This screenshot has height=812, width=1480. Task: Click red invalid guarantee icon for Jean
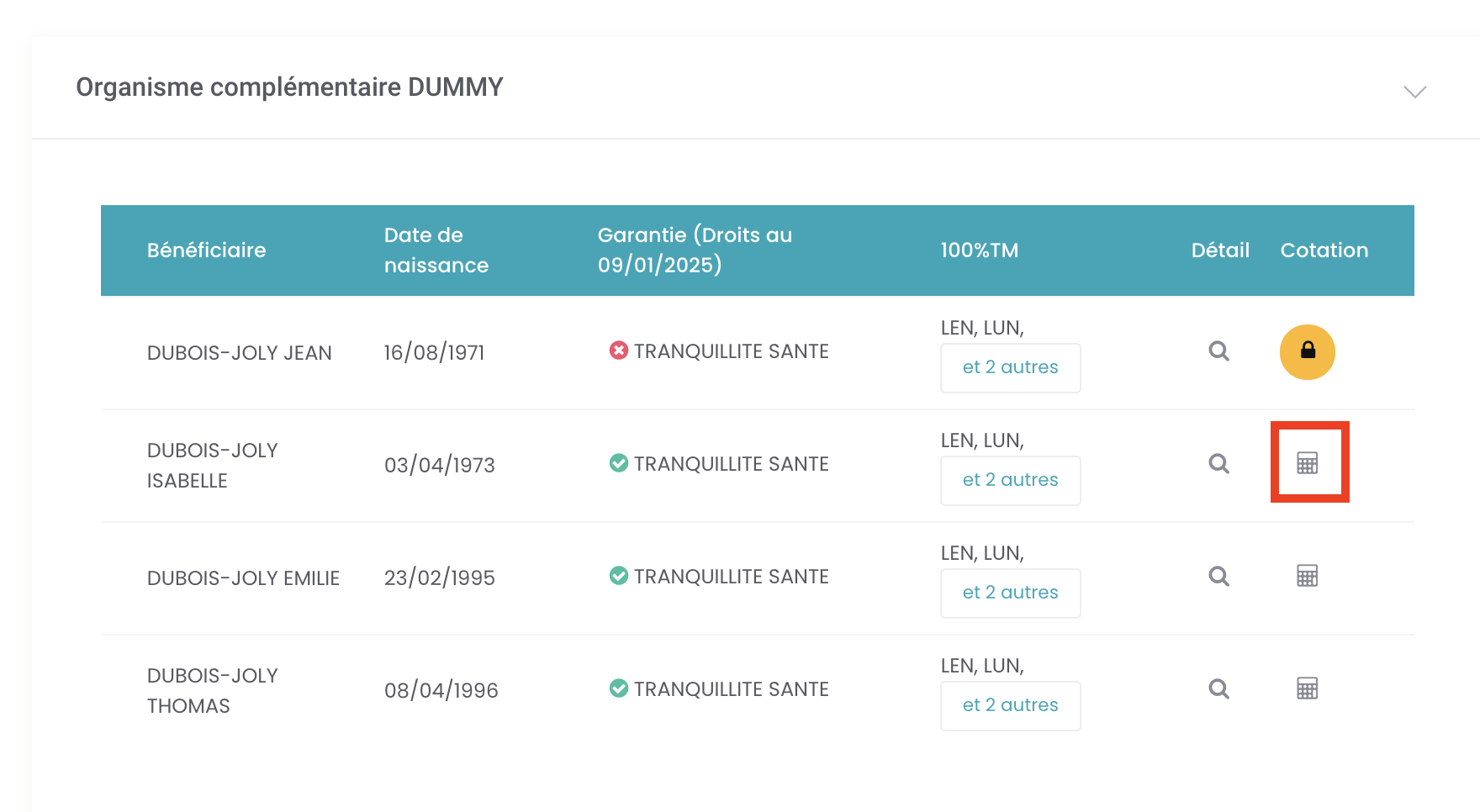click(619, 351)
